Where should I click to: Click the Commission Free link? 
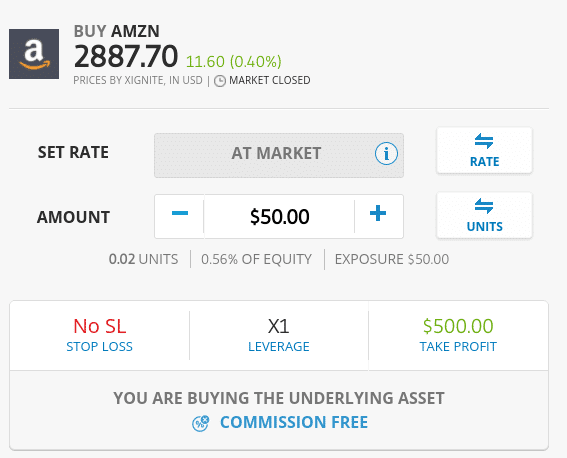pyautogui.click(x=294, y=422)
